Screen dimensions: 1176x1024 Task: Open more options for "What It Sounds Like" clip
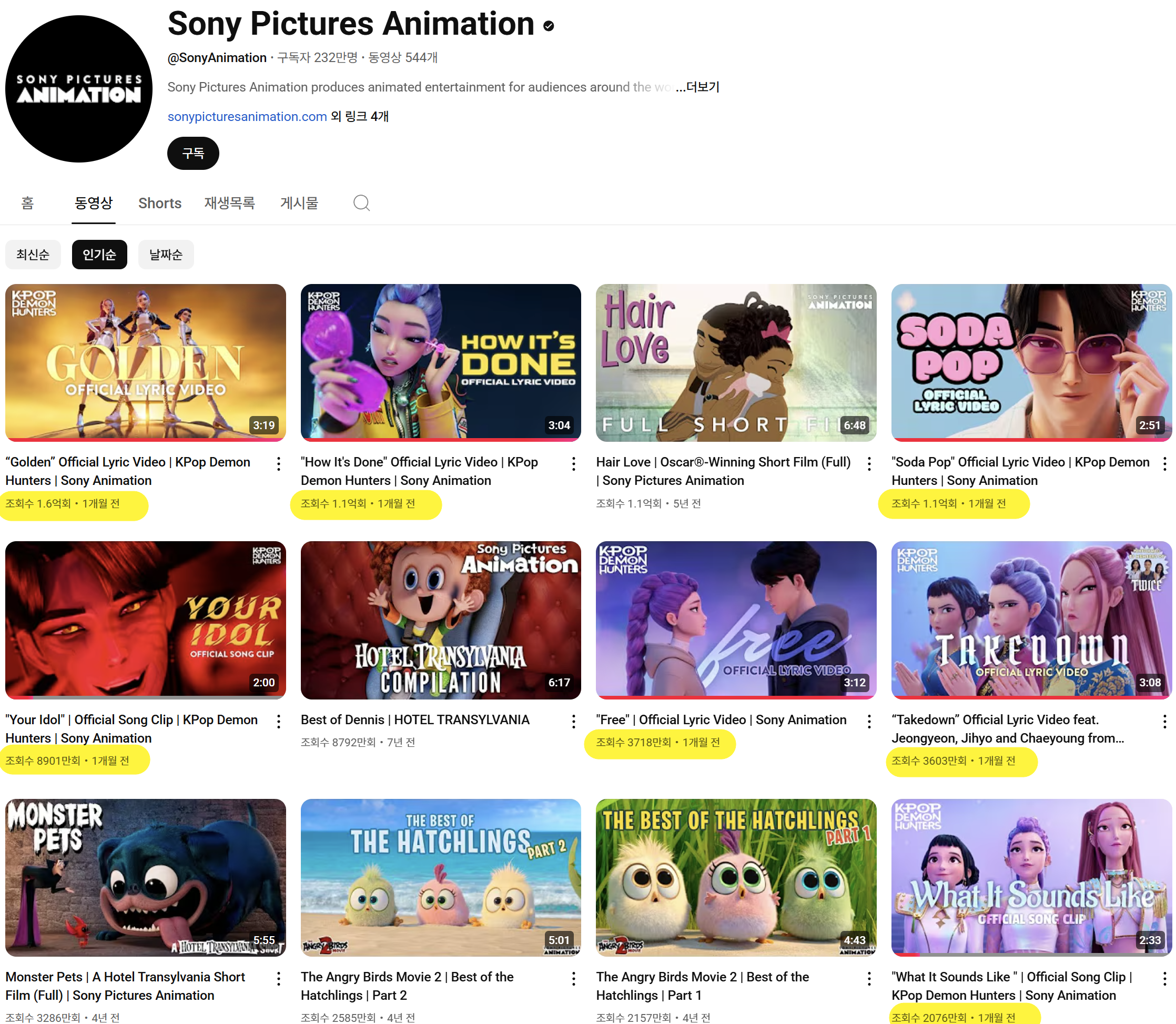tap(1164, 979)
